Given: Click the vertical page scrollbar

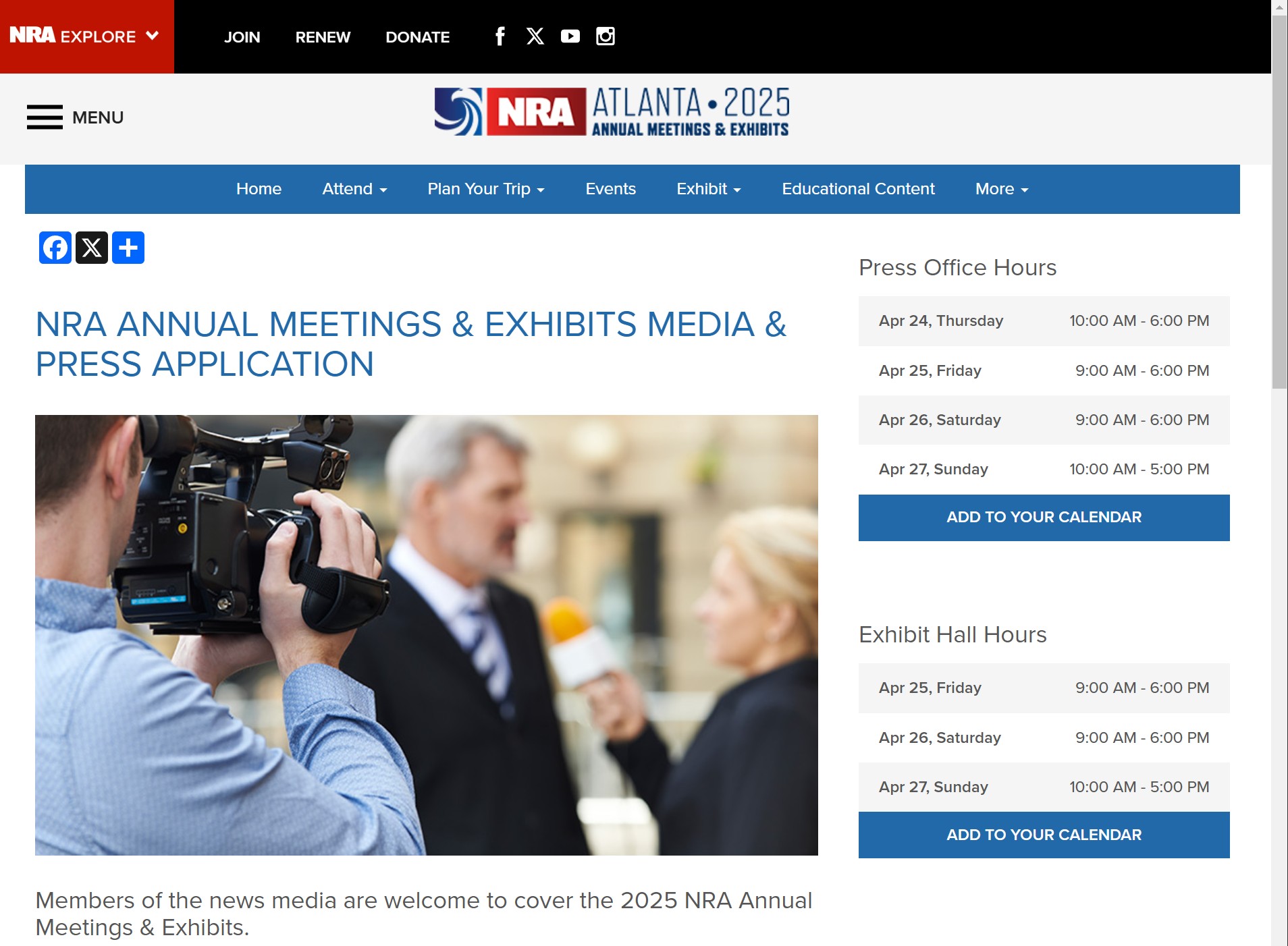Looking at the screenshot, I should pos(1279,202).
